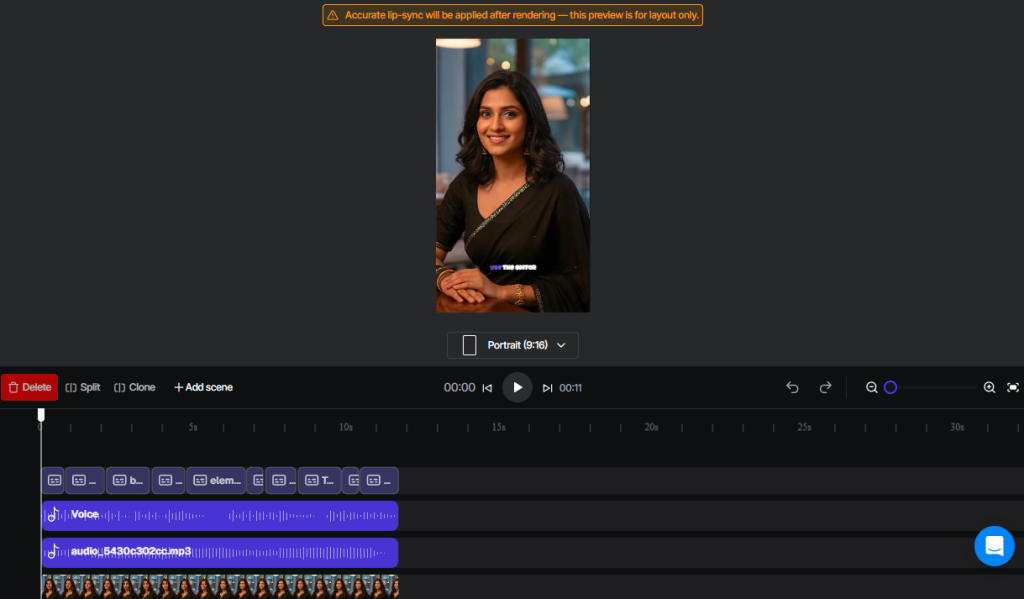The image size is (1024, 599).
Task: Open the Portrait (9:16) aspect ratio dropdown
Action: coord(512,345)
